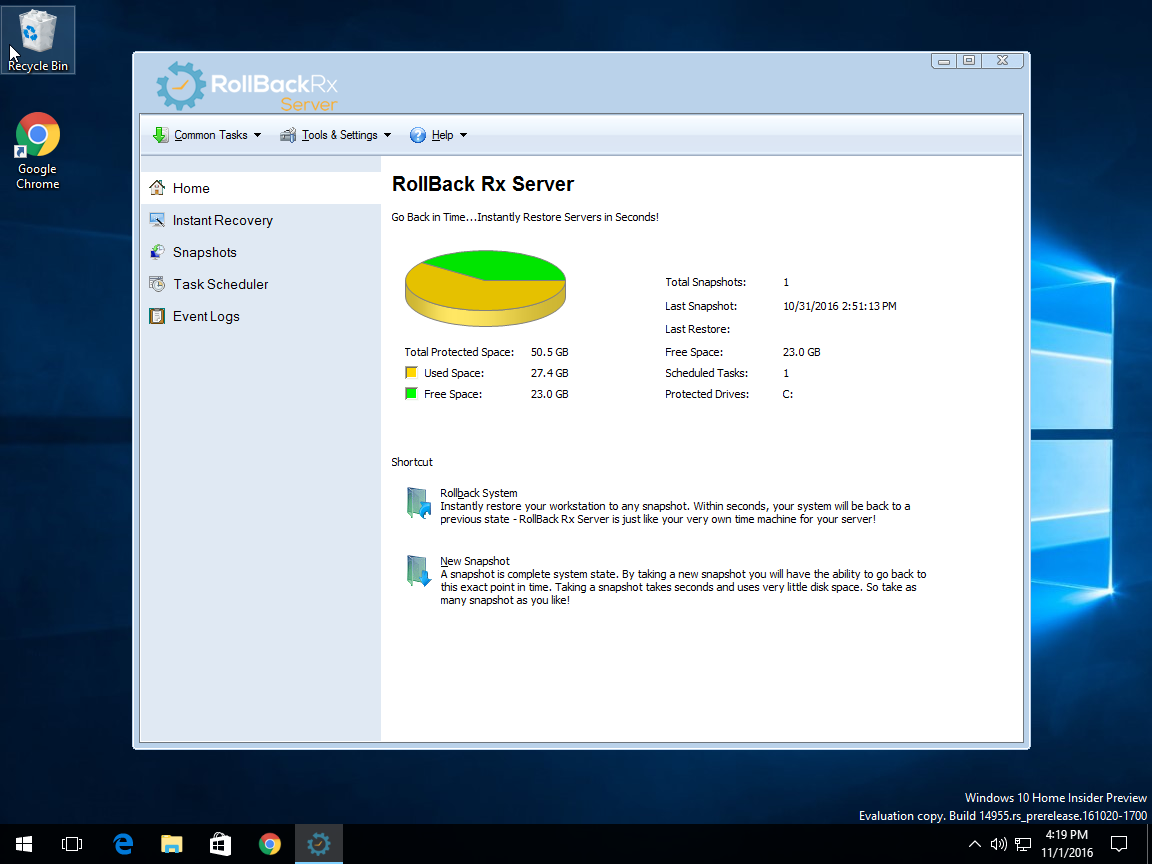Click the New Snapshot link
This screenshot has height=864, width=1152.
pos(475,561)
